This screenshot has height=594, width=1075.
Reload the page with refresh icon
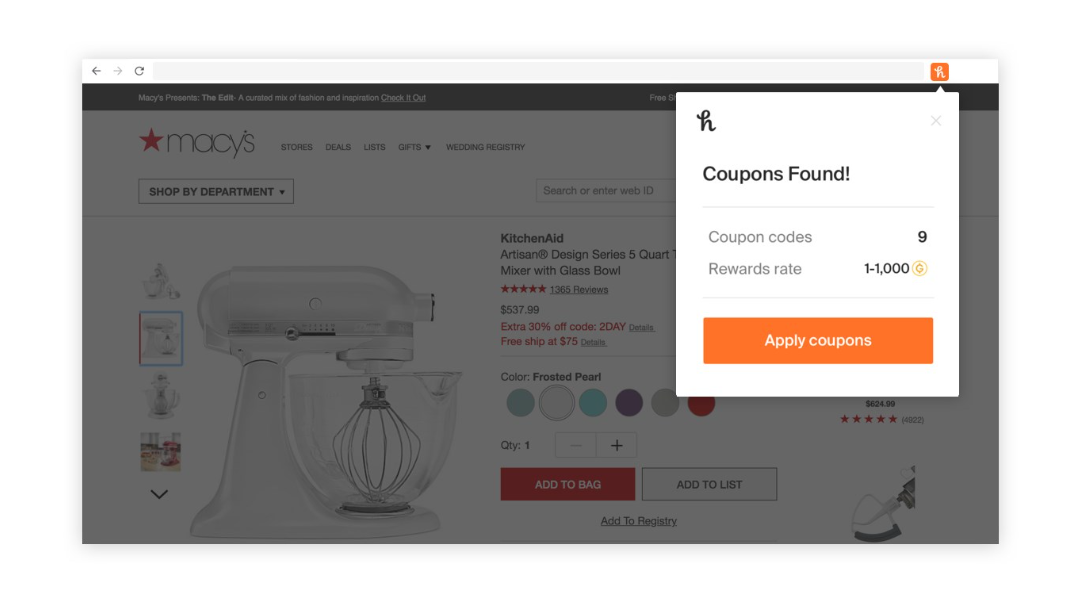(139, 71)
